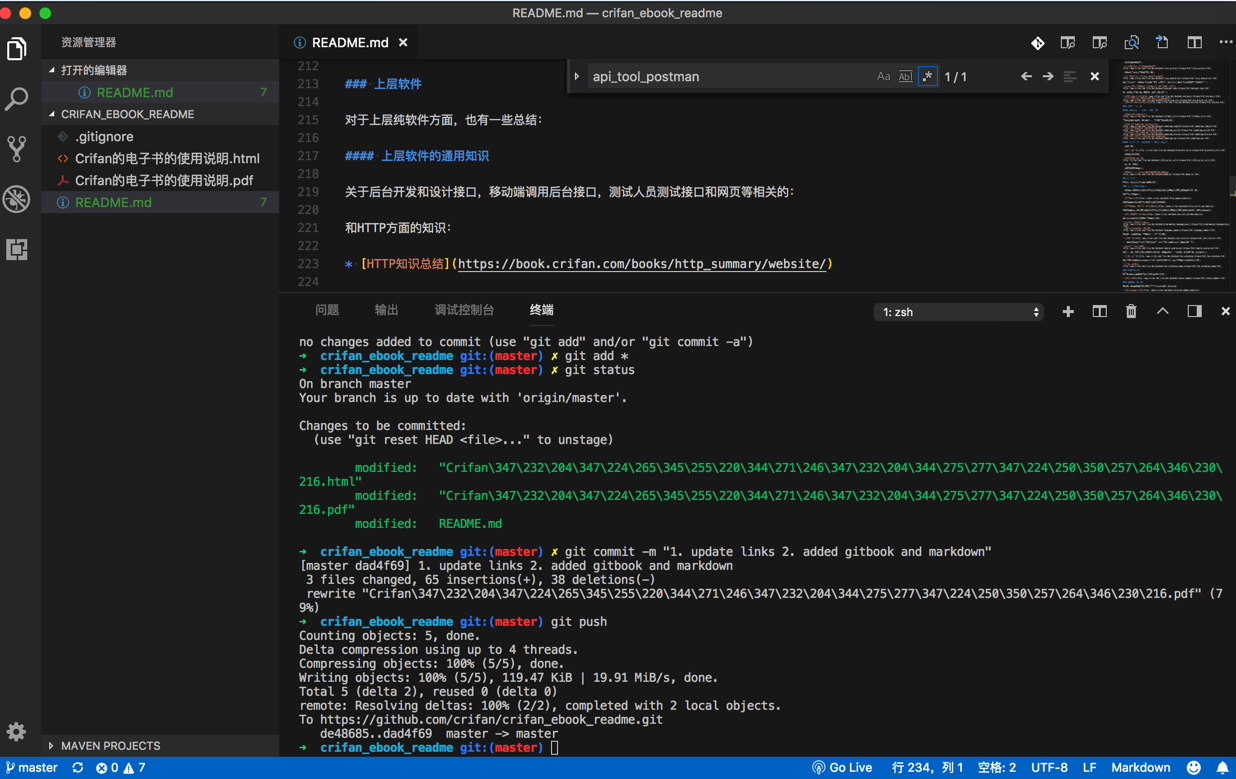Move the panel to the right

pyautogui.click(x=1194, y=312)
